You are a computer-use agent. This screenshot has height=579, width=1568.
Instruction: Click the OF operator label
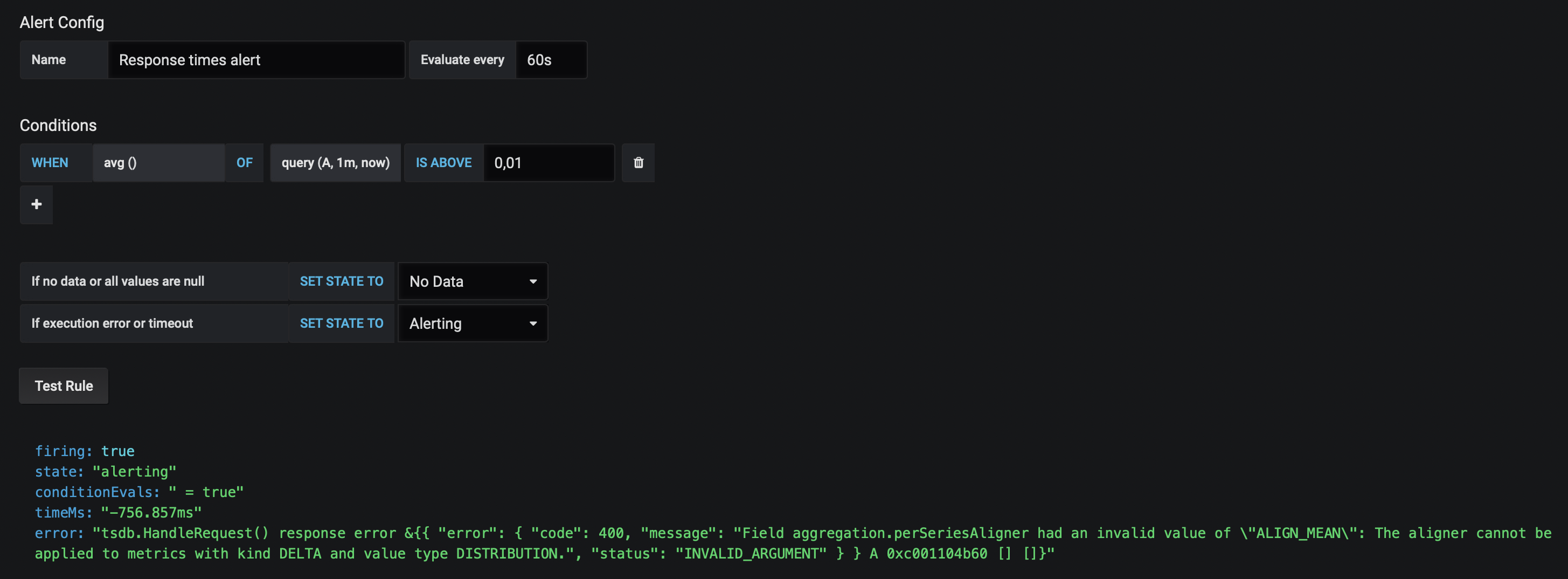[x=244, y=163]
